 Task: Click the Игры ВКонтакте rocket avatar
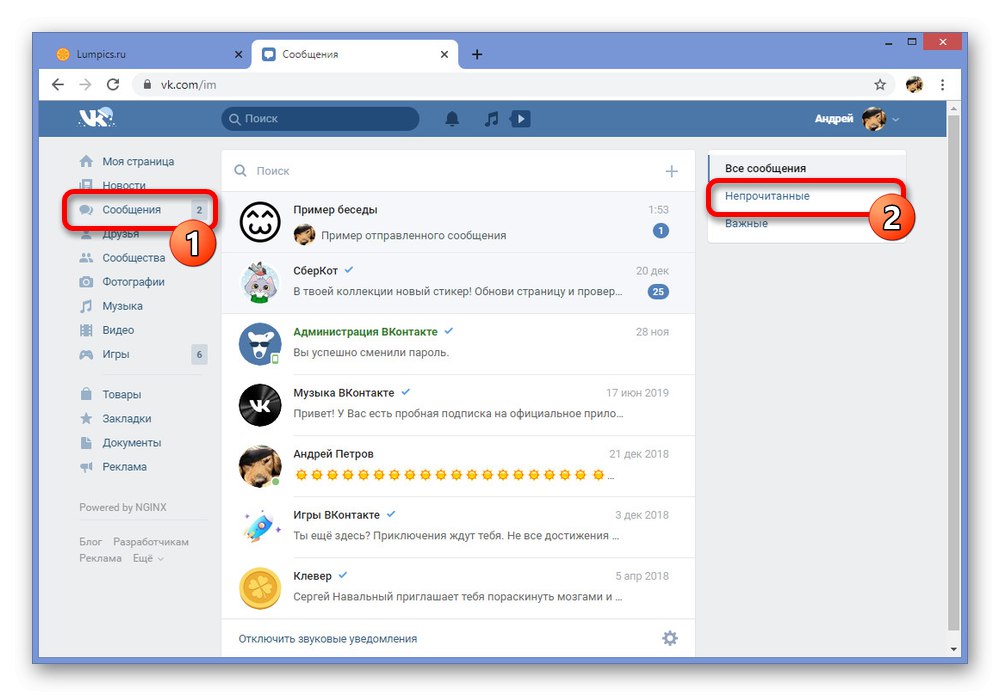[260, 527]
